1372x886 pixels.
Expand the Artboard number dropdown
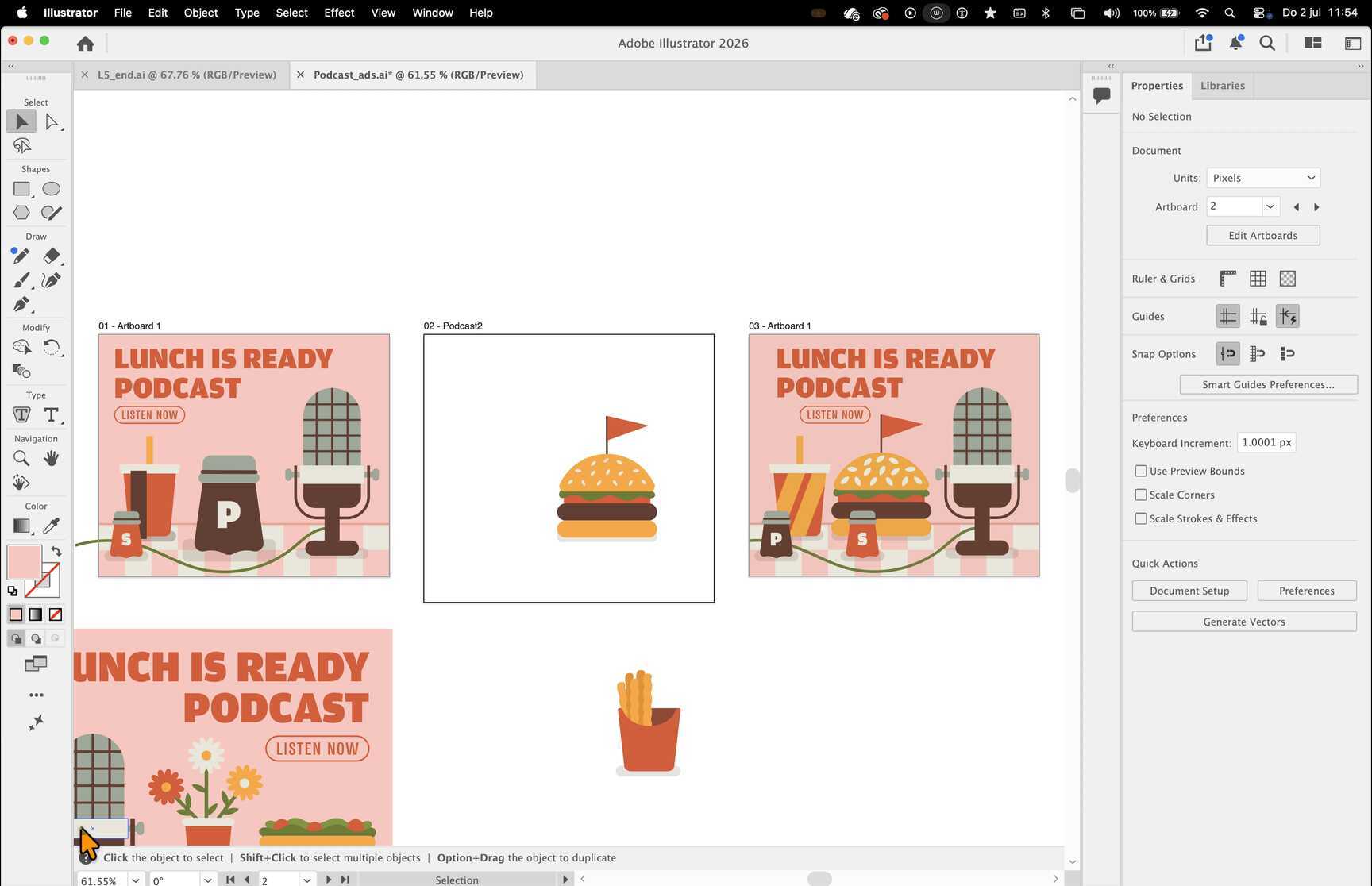(1270, 206)
